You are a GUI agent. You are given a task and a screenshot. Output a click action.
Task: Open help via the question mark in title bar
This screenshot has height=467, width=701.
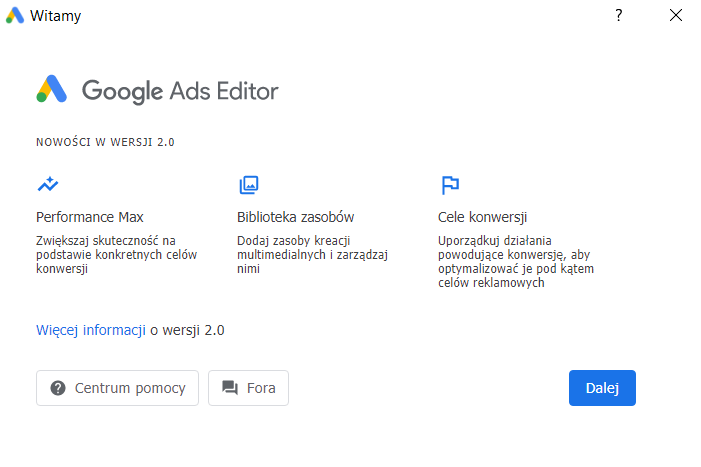[619, 15]
